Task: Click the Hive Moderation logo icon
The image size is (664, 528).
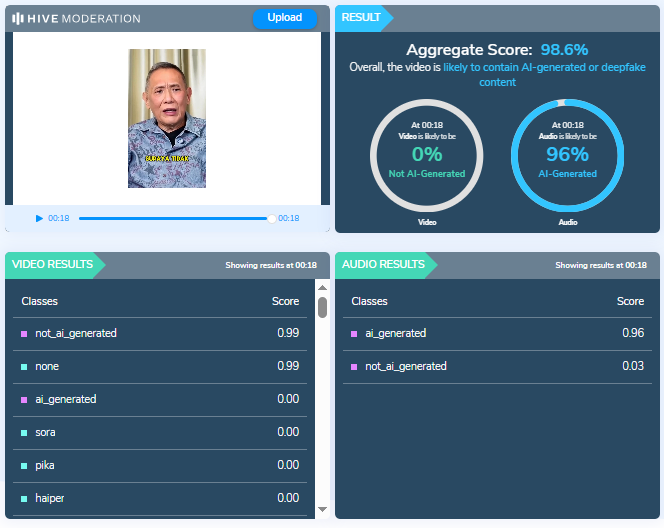Action: (18, 18)
